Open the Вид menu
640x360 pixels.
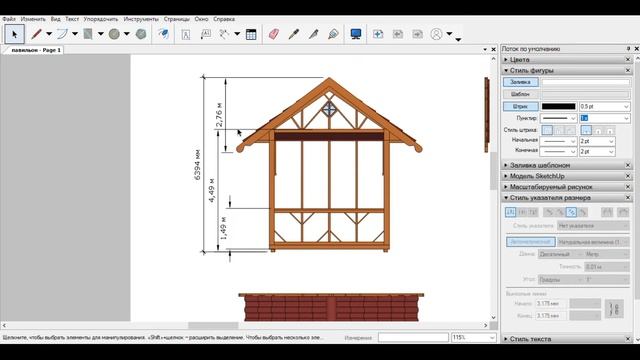(x=56, y=19)
